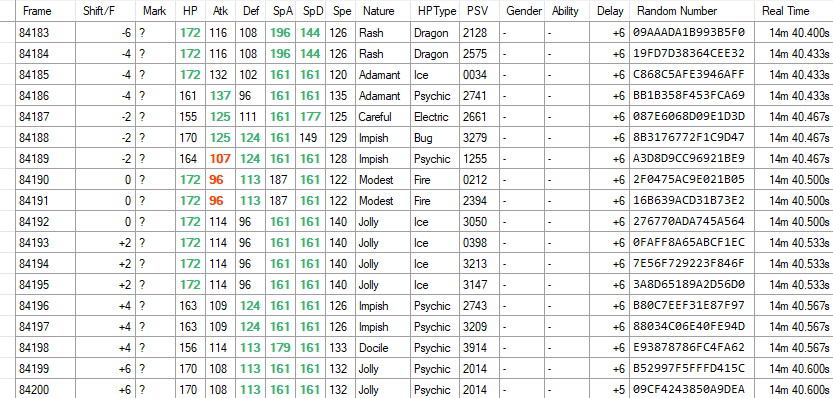Sort by the Frame column header
The height and width of the screenshot is (398, 833).
tap(45, 11)
